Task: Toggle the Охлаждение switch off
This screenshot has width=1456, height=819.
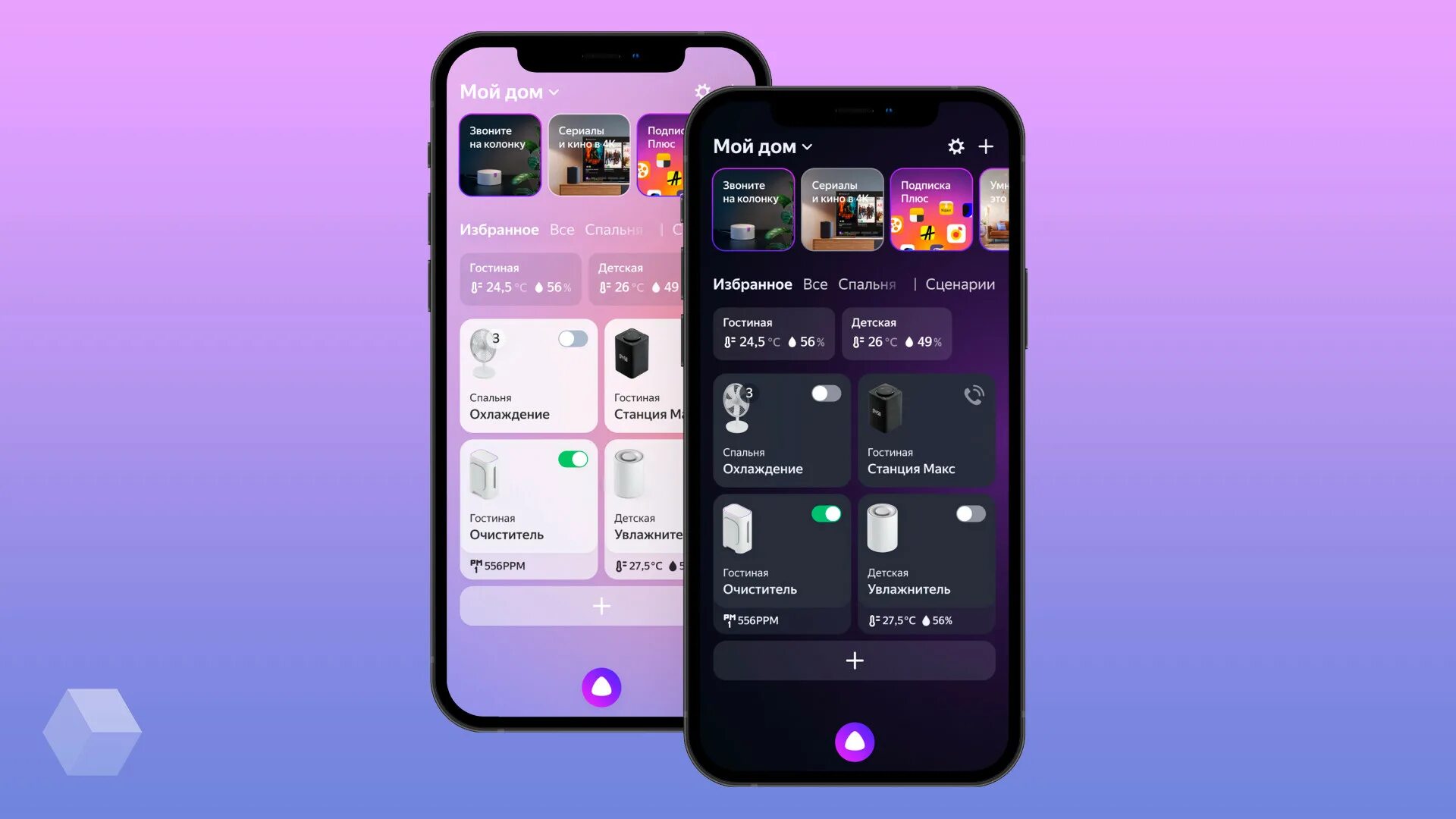Action: point(826,393)
